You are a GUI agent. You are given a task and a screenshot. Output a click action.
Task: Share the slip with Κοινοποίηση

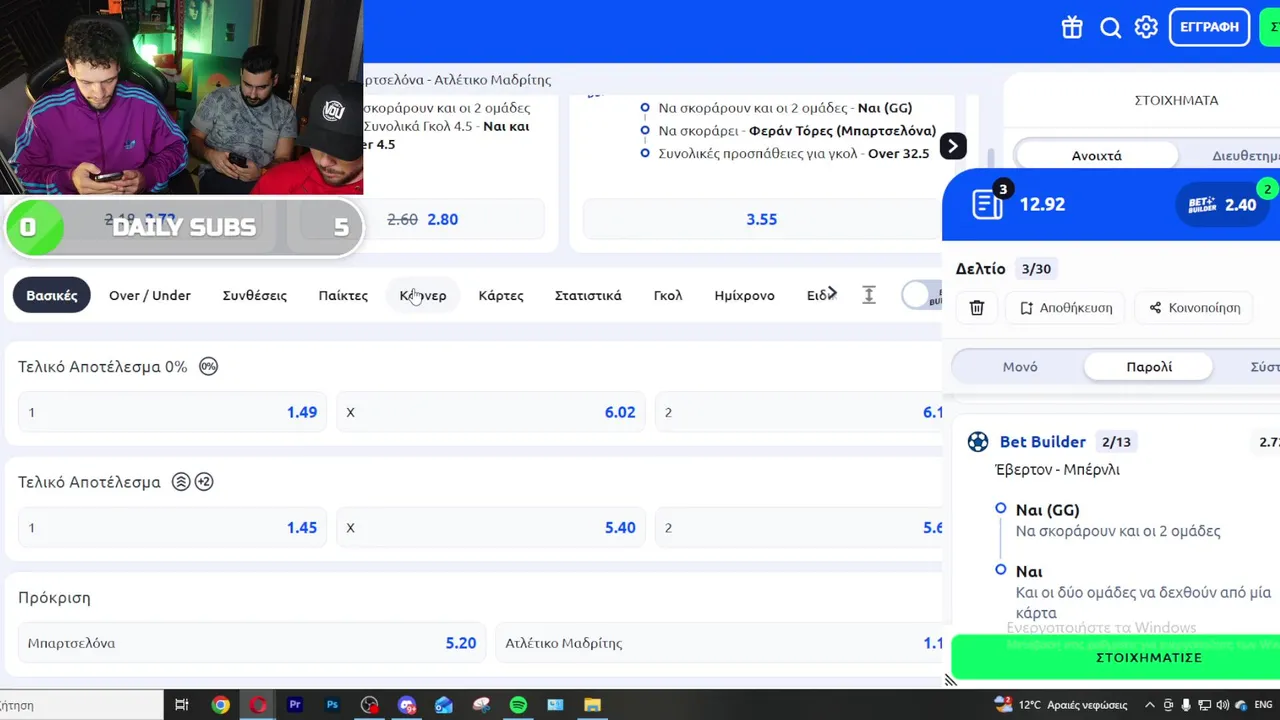click(1195, 308)
